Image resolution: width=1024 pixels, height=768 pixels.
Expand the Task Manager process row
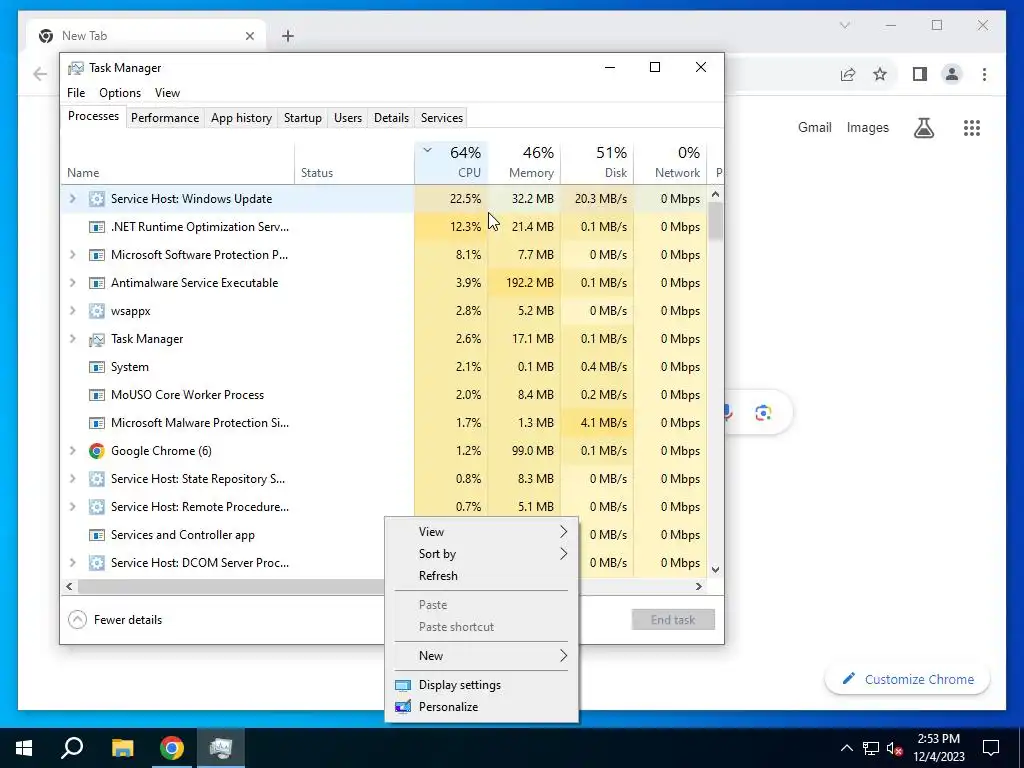pyautogui.click(x=72, y=339)
